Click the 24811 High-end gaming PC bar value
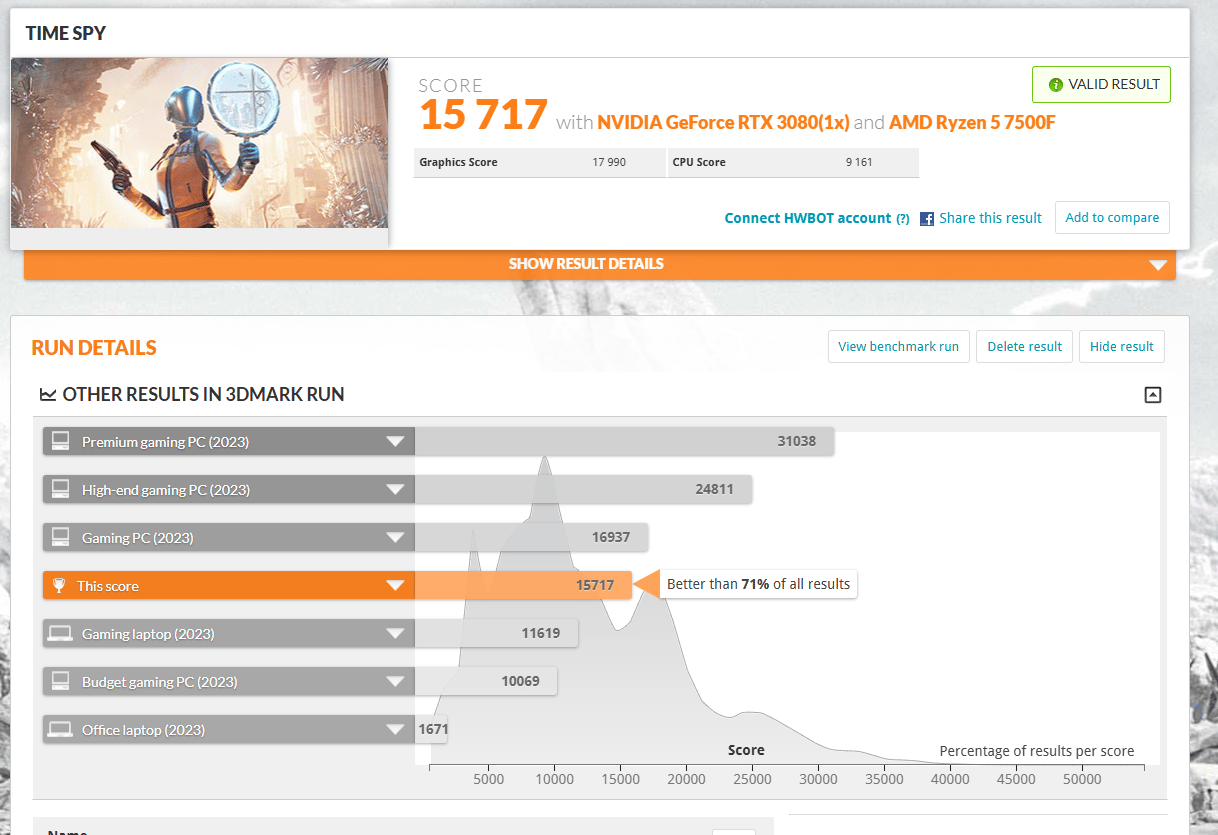Viewport: 1218px width, 835px height. pyautogui.click(x=714, y=490)
